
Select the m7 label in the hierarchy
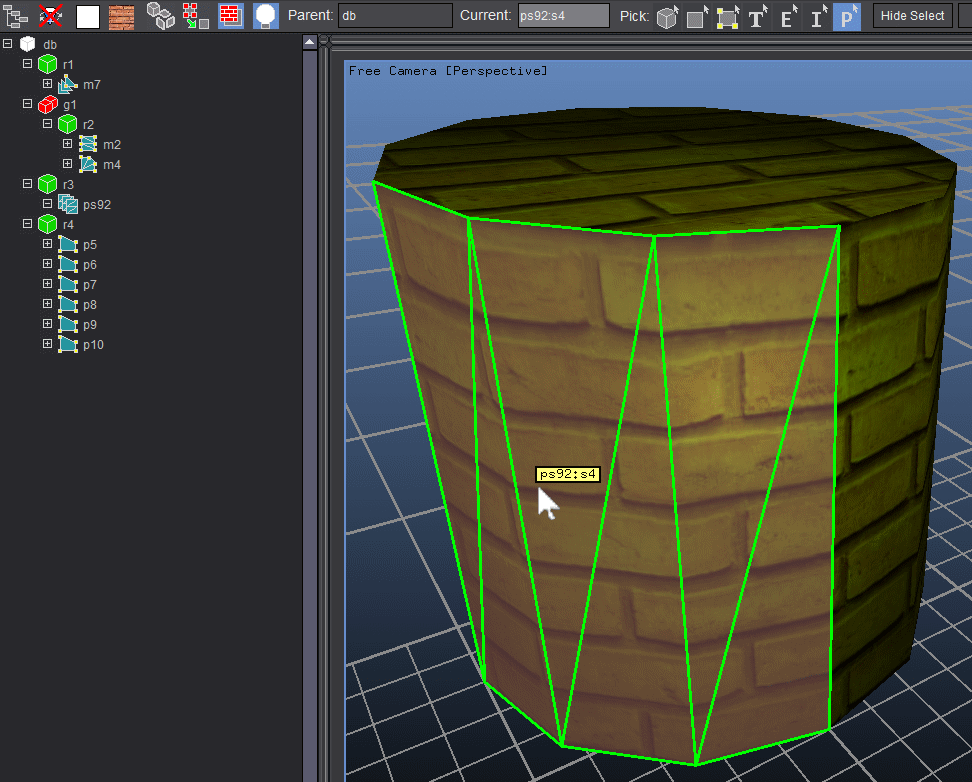[x=92, y=84]
